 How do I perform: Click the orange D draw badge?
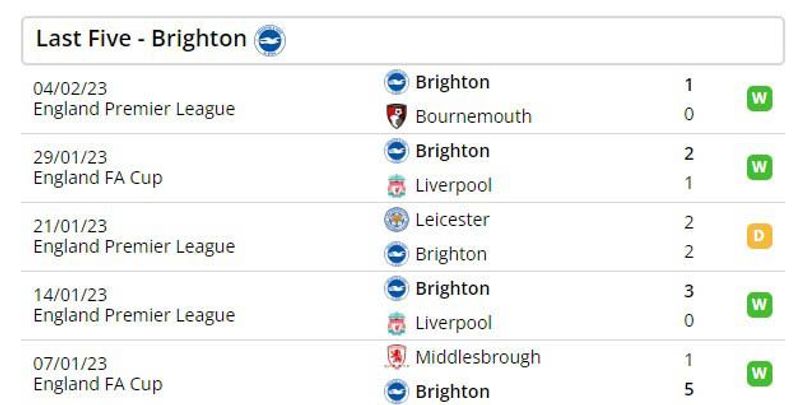tap(760, 236)
